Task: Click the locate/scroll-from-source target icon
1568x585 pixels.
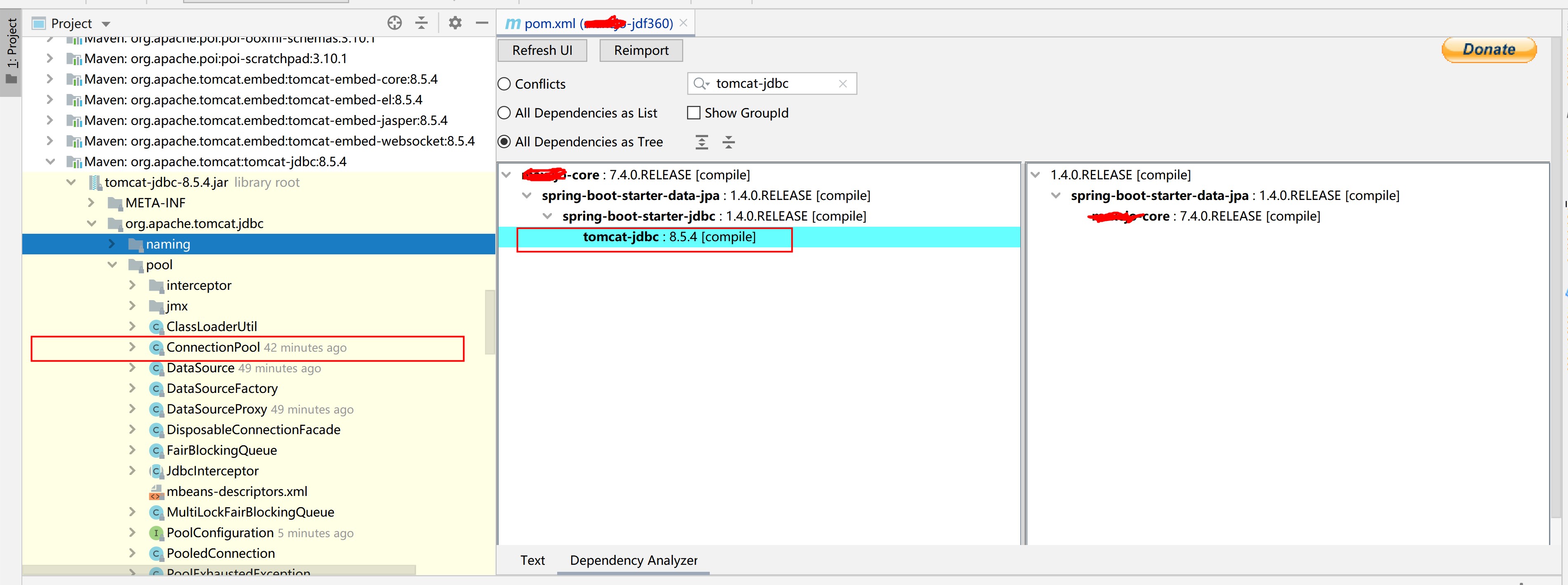Action: (x=394, y=23)
